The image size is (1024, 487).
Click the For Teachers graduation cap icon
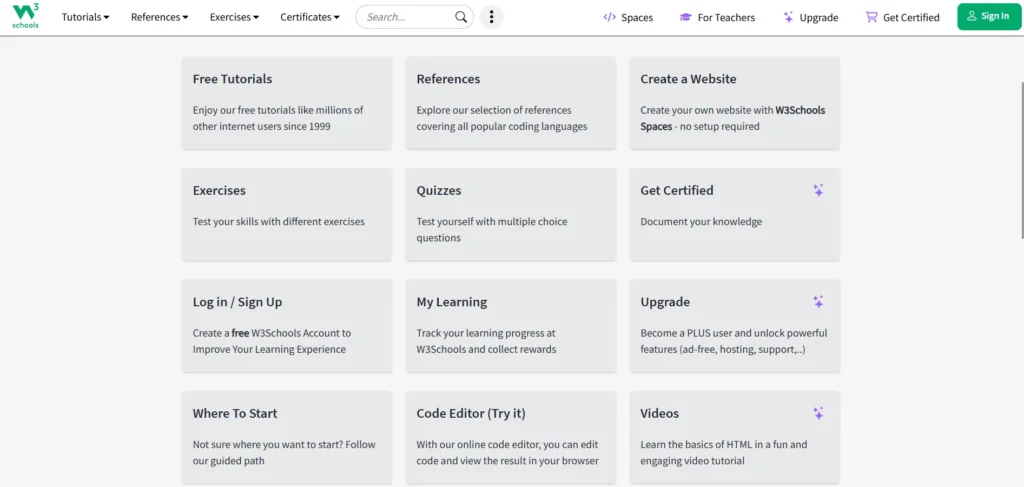point(685,17)
